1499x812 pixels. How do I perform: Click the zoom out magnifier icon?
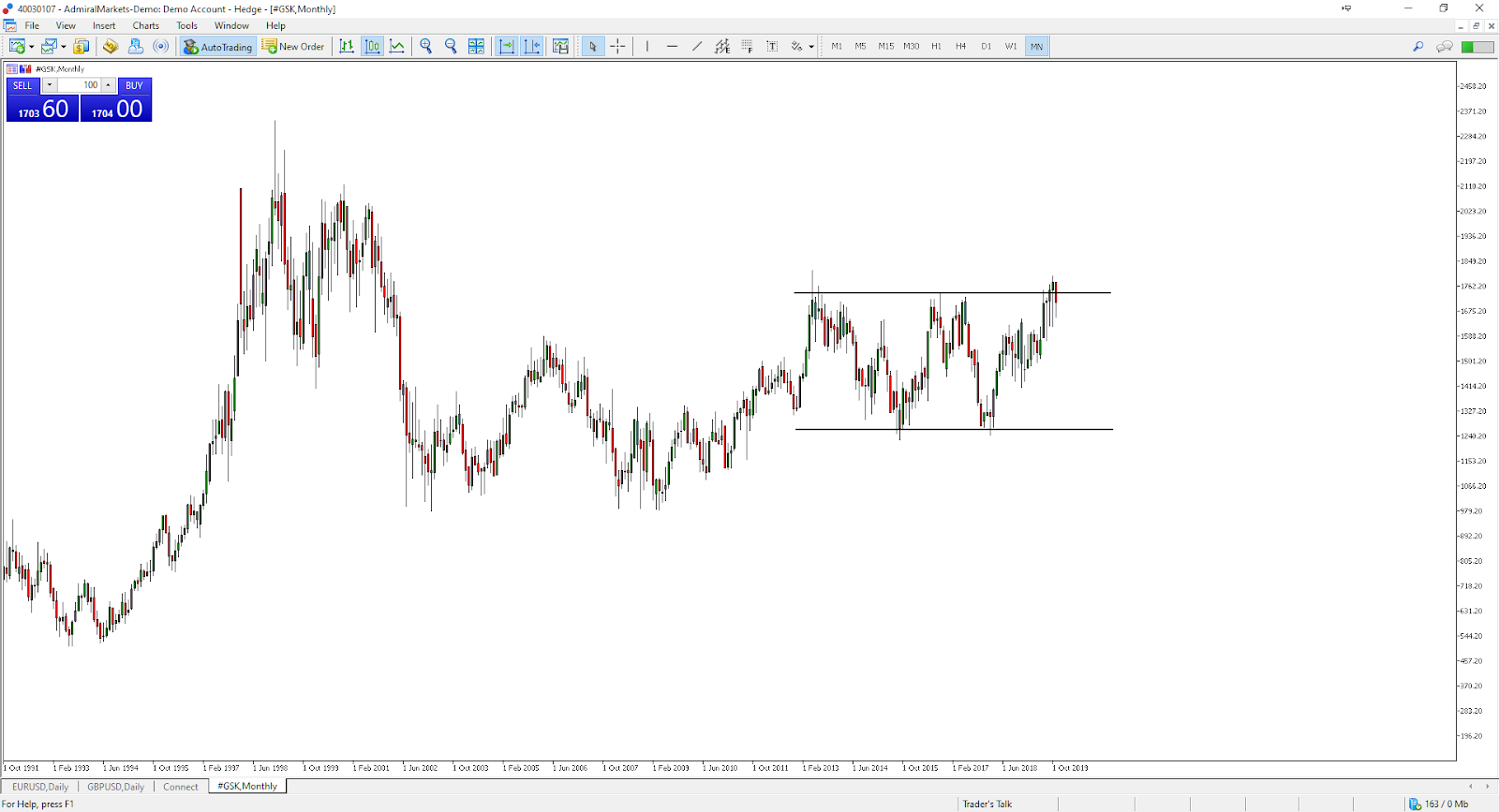click(451, 46)
